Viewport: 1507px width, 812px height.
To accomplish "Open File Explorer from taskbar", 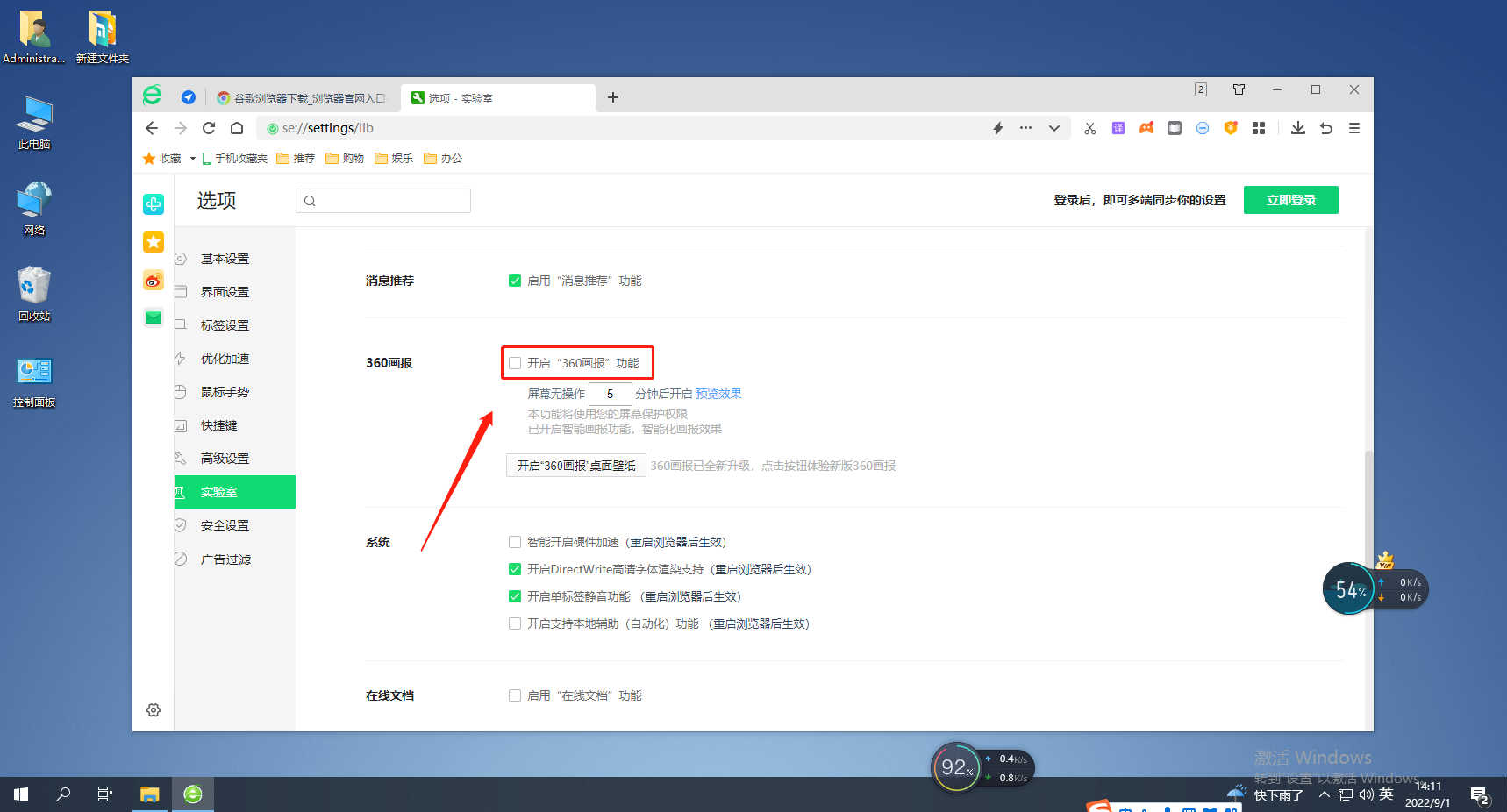I will (150, 794).
